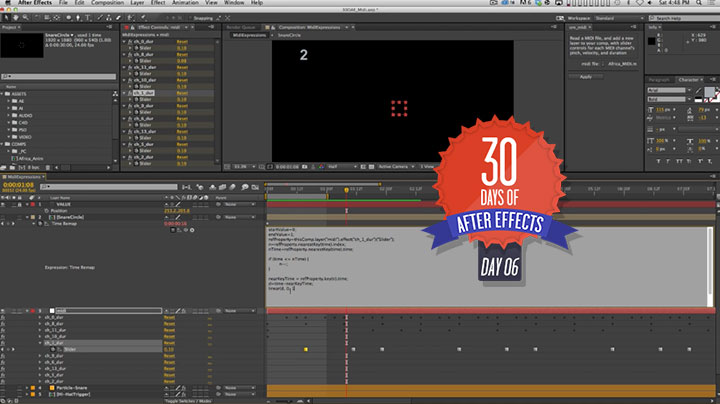This screenshot has width=720, height=404.
Task: Click the Toggle Switches / Modes button
Action: coord(188,401)
